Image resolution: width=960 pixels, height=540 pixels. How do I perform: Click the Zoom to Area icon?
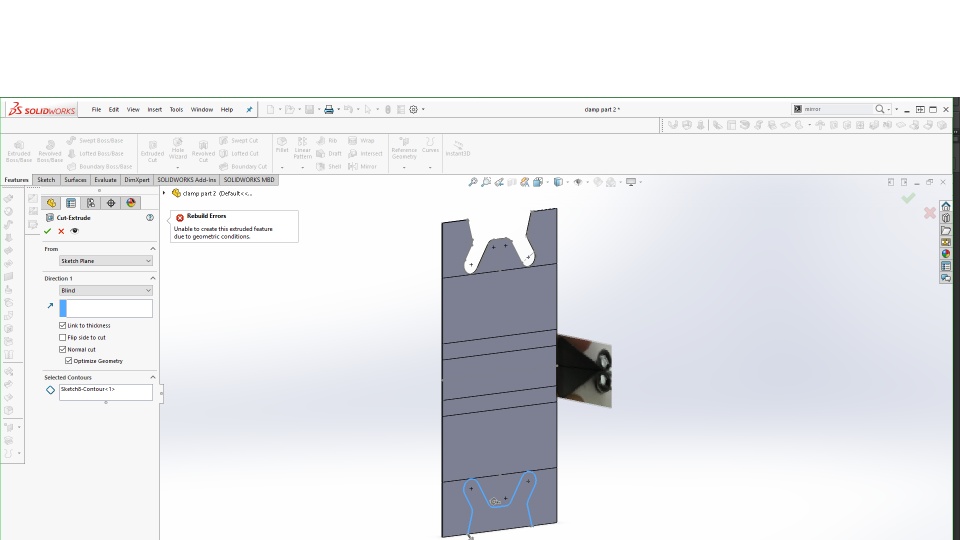486,182
